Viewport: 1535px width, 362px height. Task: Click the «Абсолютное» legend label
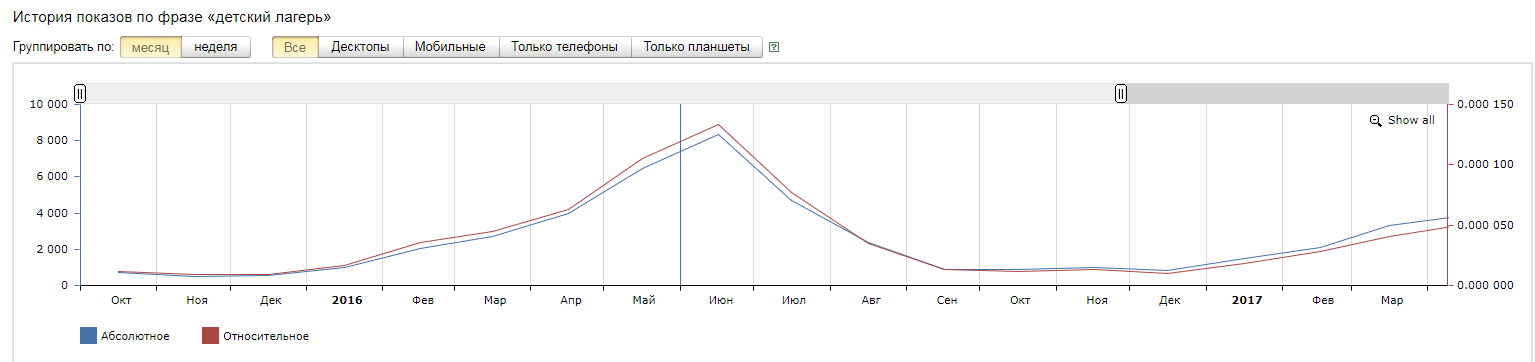(135, 336)
